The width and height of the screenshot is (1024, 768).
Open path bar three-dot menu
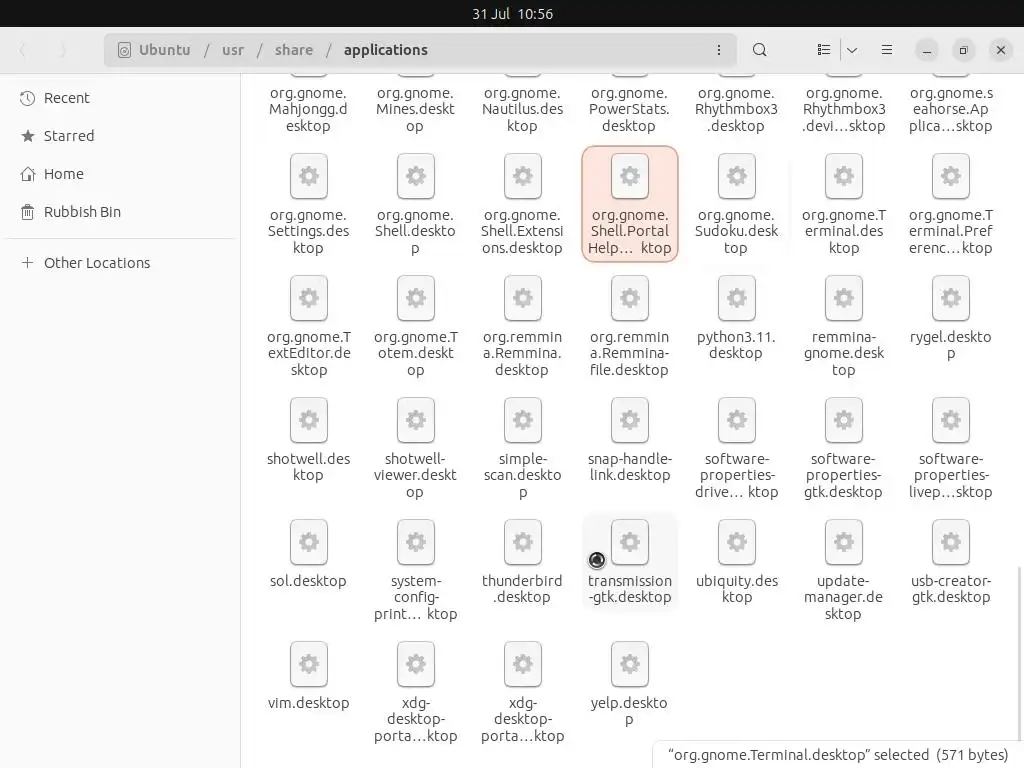pyautogui.click(x=719, y=50)
